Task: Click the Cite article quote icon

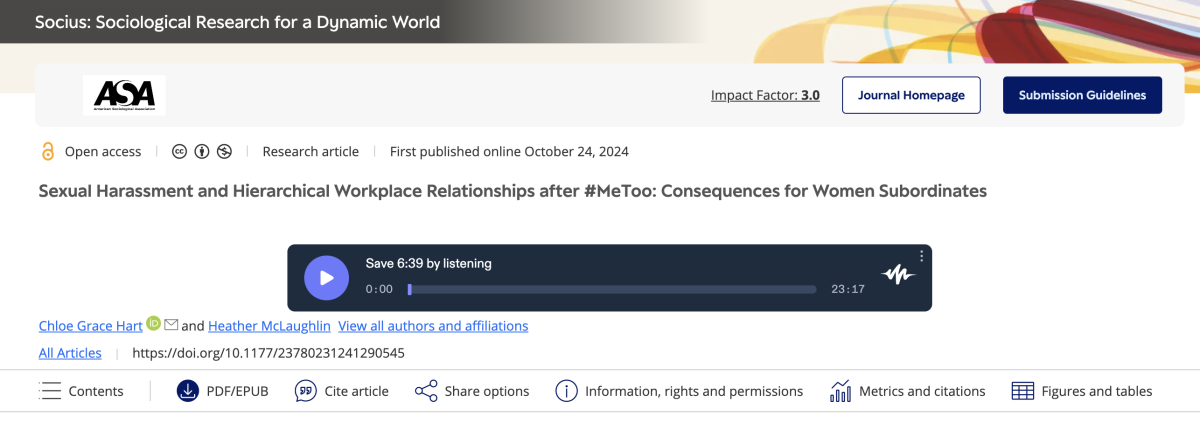Action: [306, 391]
